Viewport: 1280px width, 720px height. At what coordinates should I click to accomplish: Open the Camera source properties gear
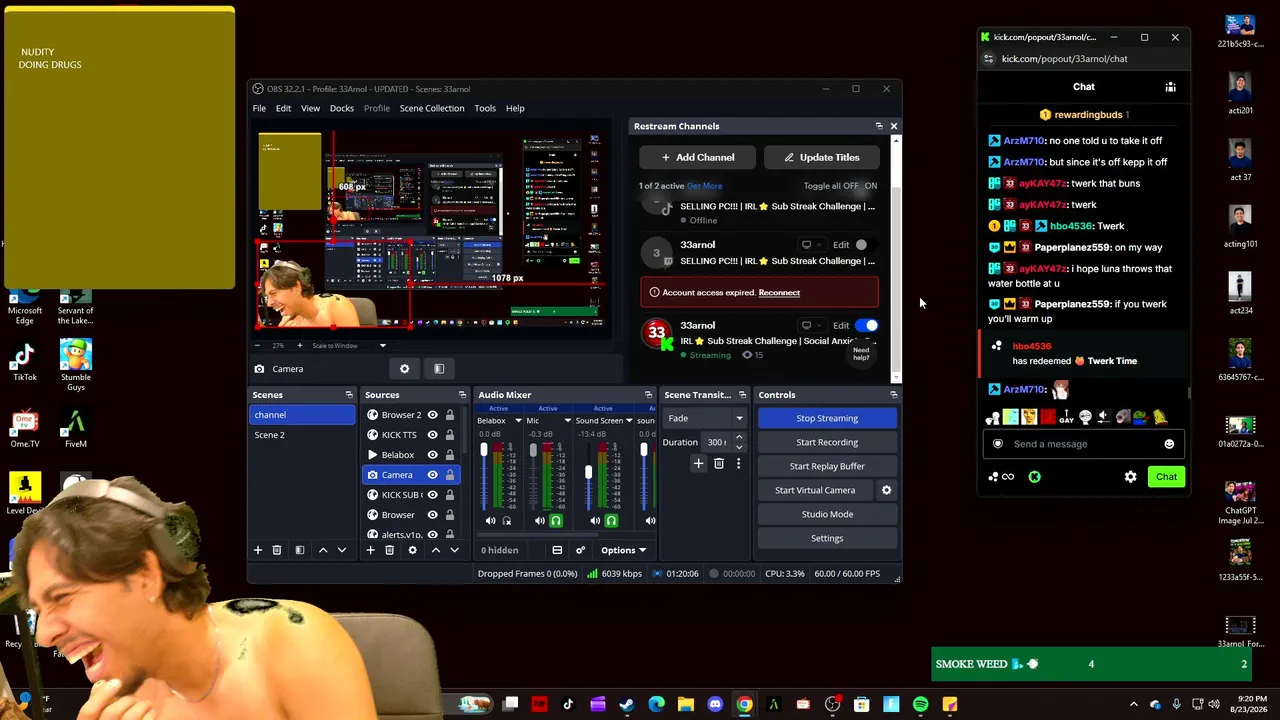[404, 369]
